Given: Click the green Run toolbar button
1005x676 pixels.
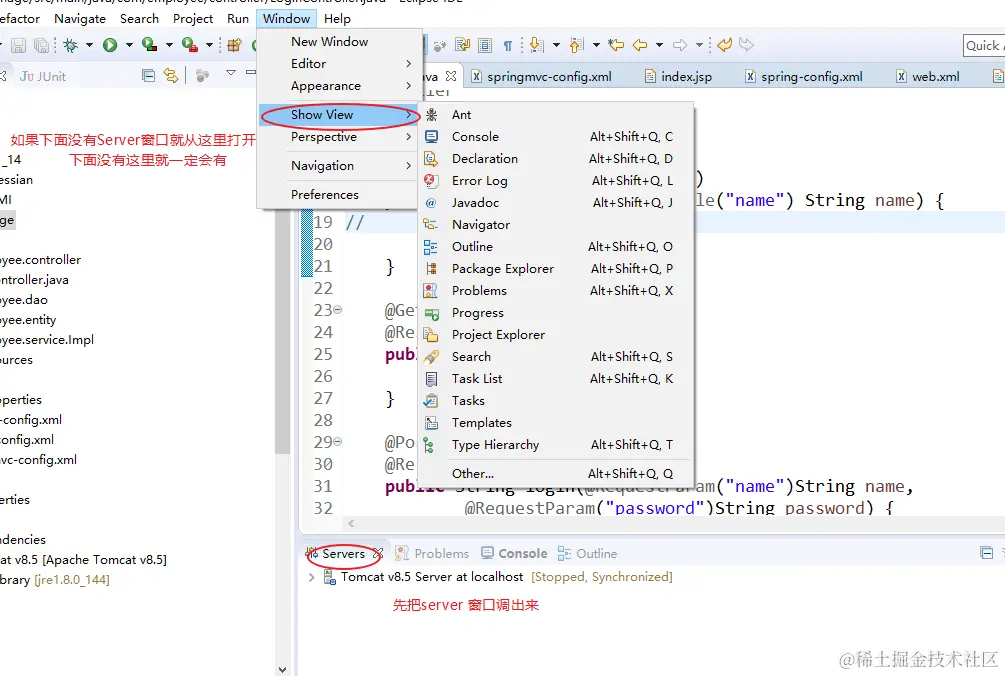Looking at the screenshot, I should (x=110, y=45).
